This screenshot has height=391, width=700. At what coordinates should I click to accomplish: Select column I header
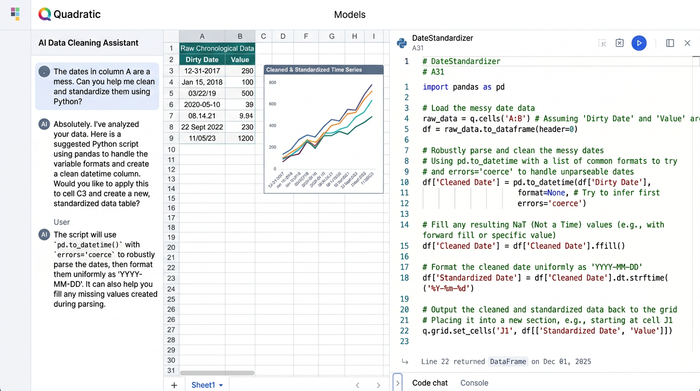373,36
